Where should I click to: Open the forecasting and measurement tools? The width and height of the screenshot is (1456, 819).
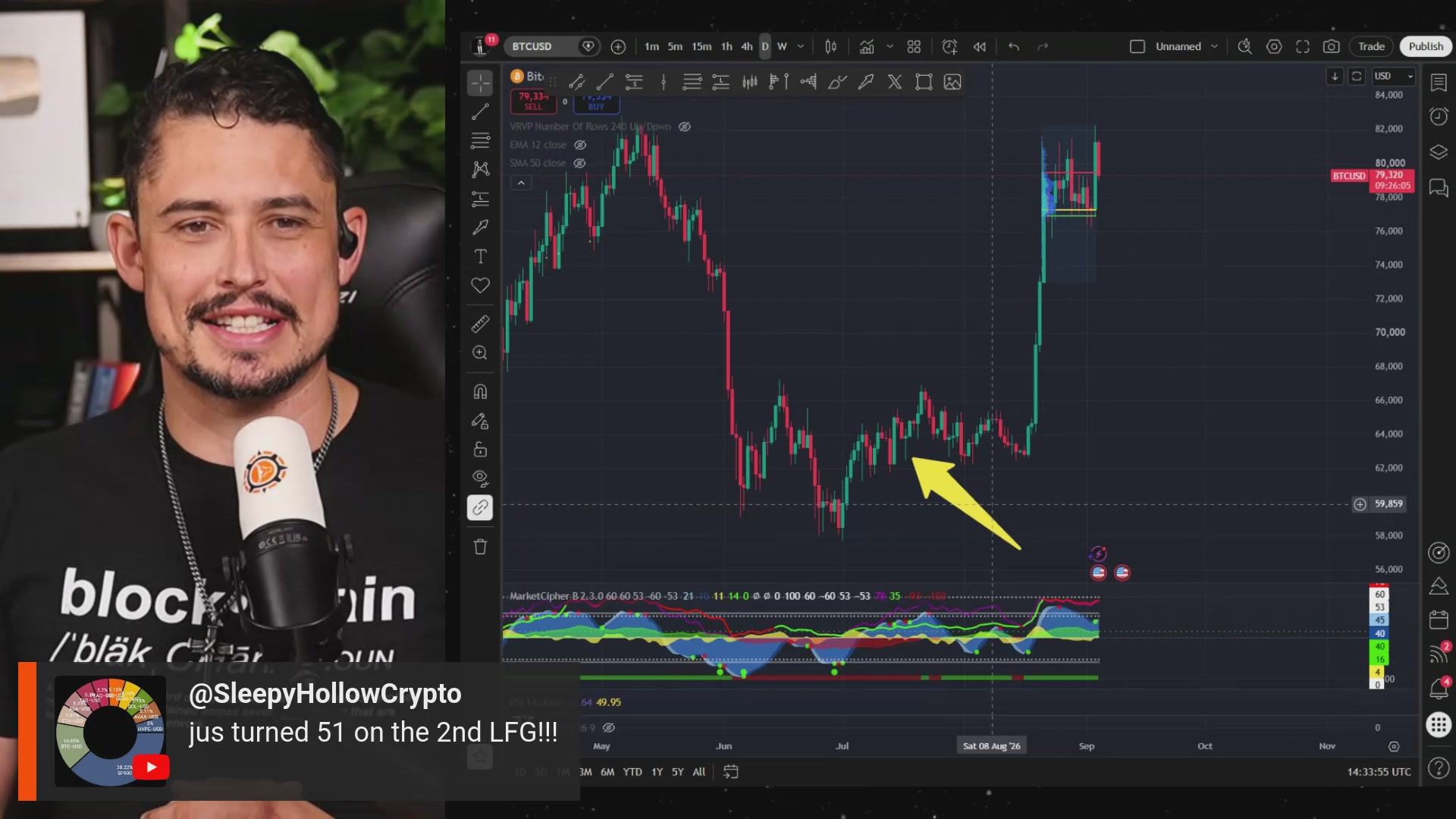point(480,199)
